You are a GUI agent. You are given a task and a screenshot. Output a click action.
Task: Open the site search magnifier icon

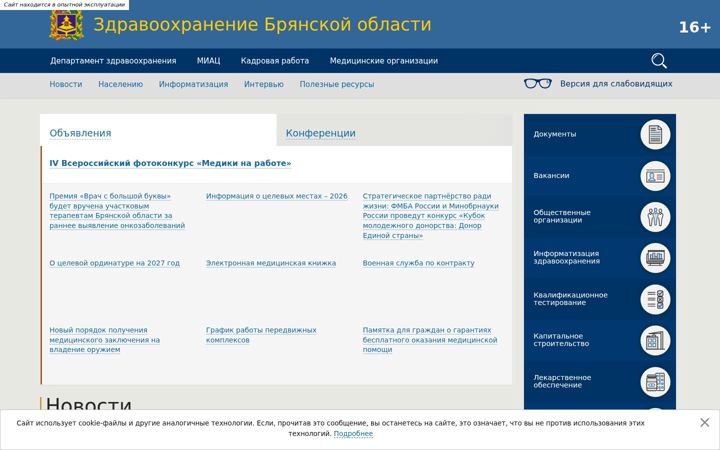point(659,61)
